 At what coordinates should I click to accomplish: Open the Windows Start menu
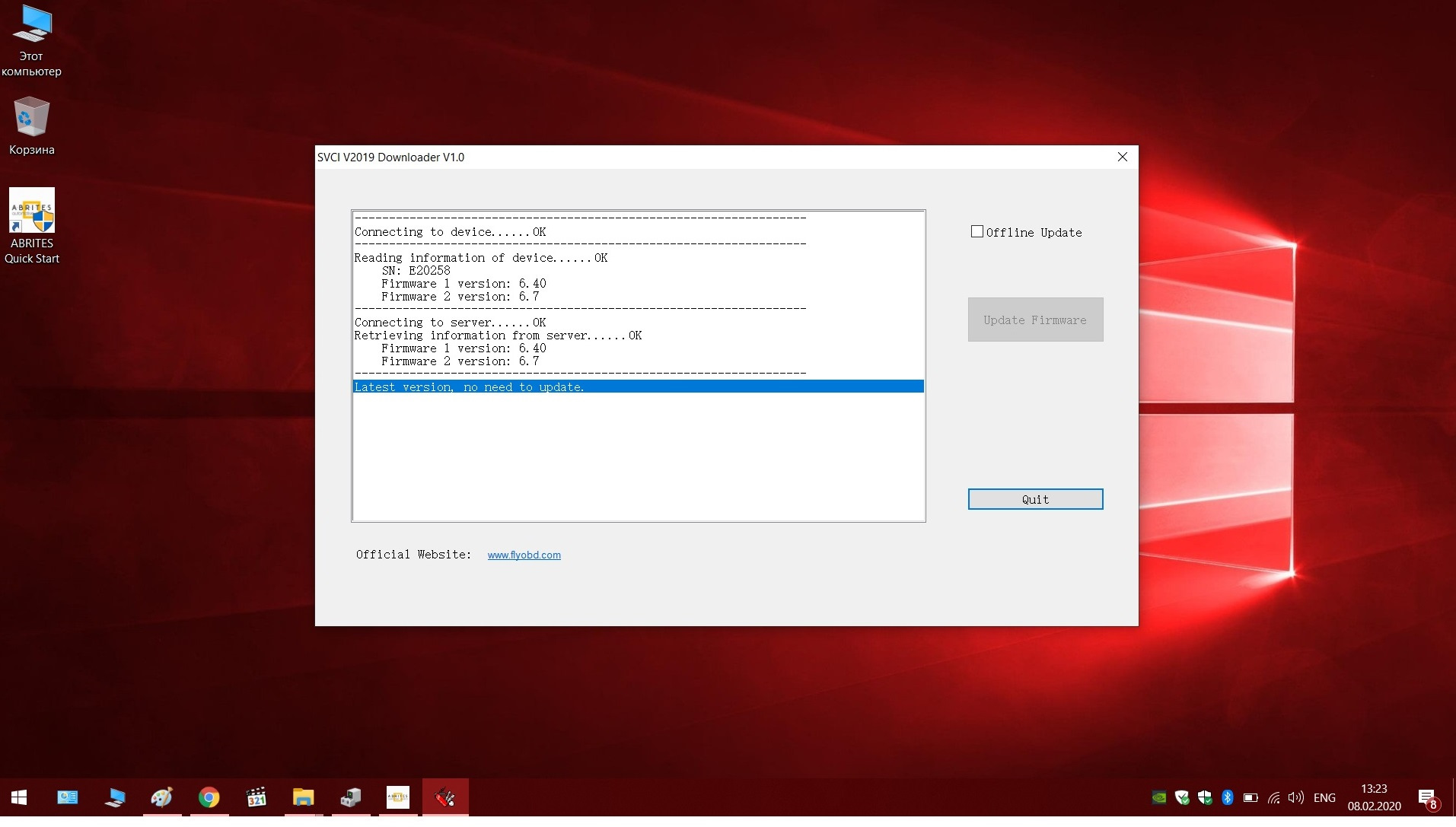(x=20, y=797)
